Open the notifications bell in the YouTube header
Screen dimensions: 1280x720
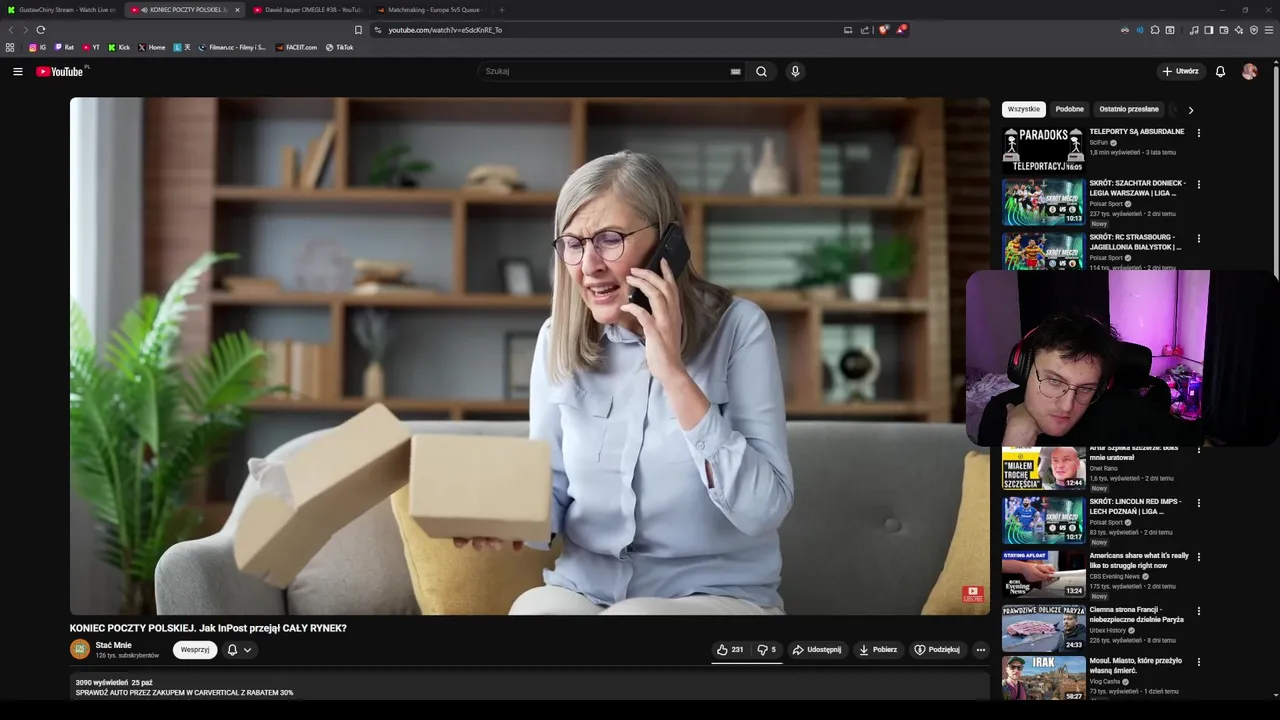coord(1220,72)
